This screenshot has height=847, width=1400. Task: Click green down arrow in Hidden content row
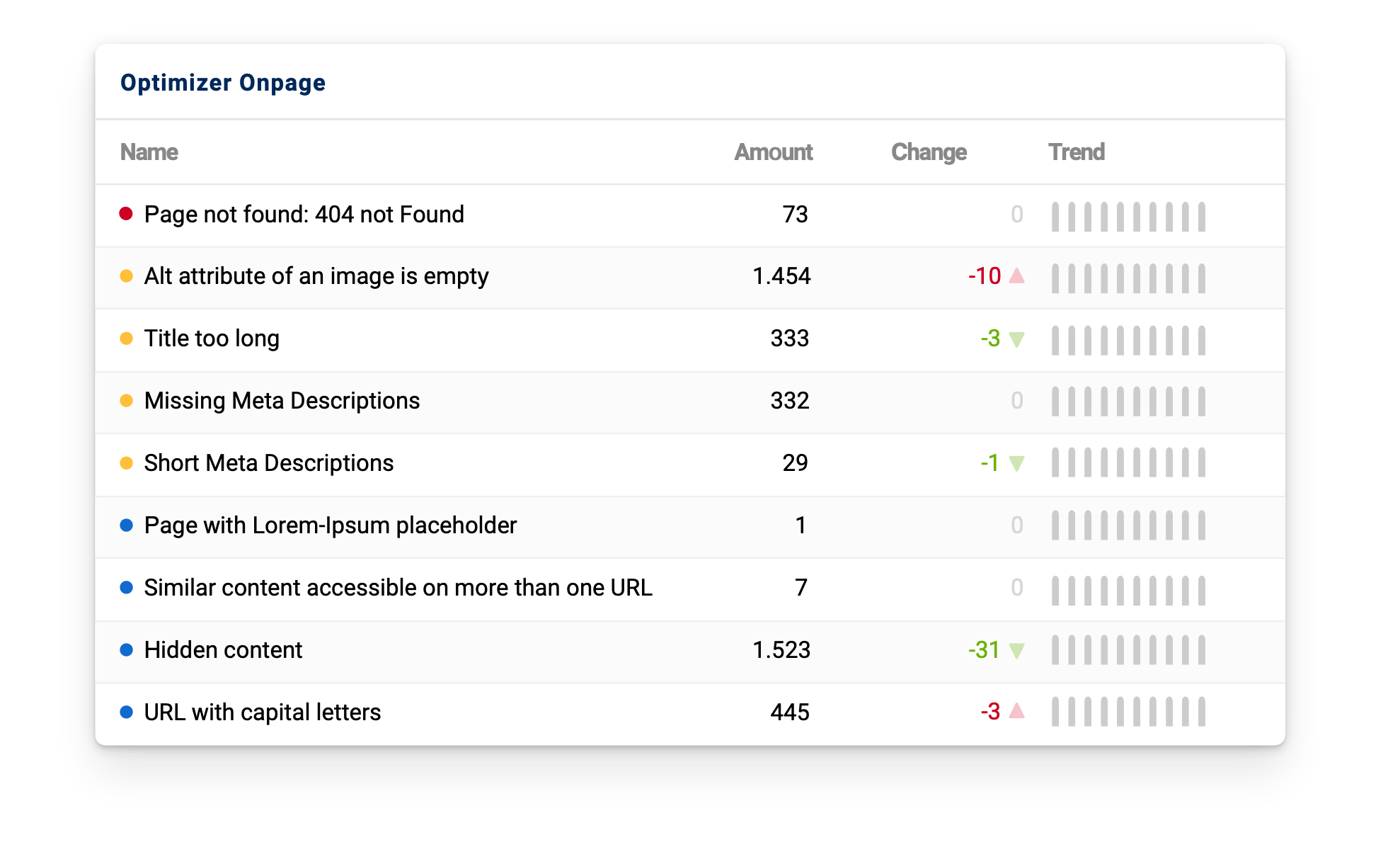coord(1016,650)
